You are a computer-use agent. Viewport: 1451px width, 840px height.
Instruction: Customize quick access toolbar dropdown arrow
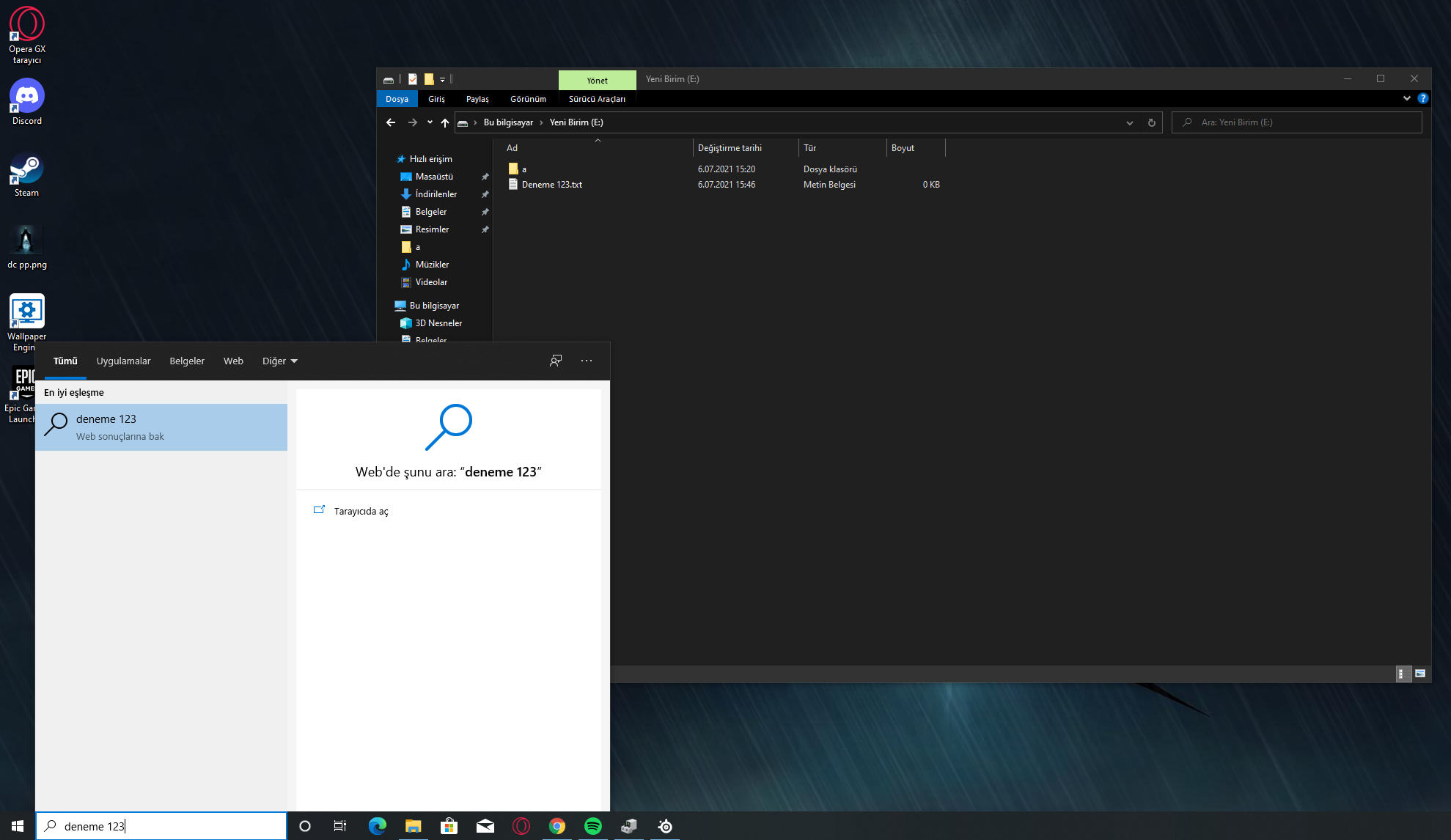click(442, 79)
